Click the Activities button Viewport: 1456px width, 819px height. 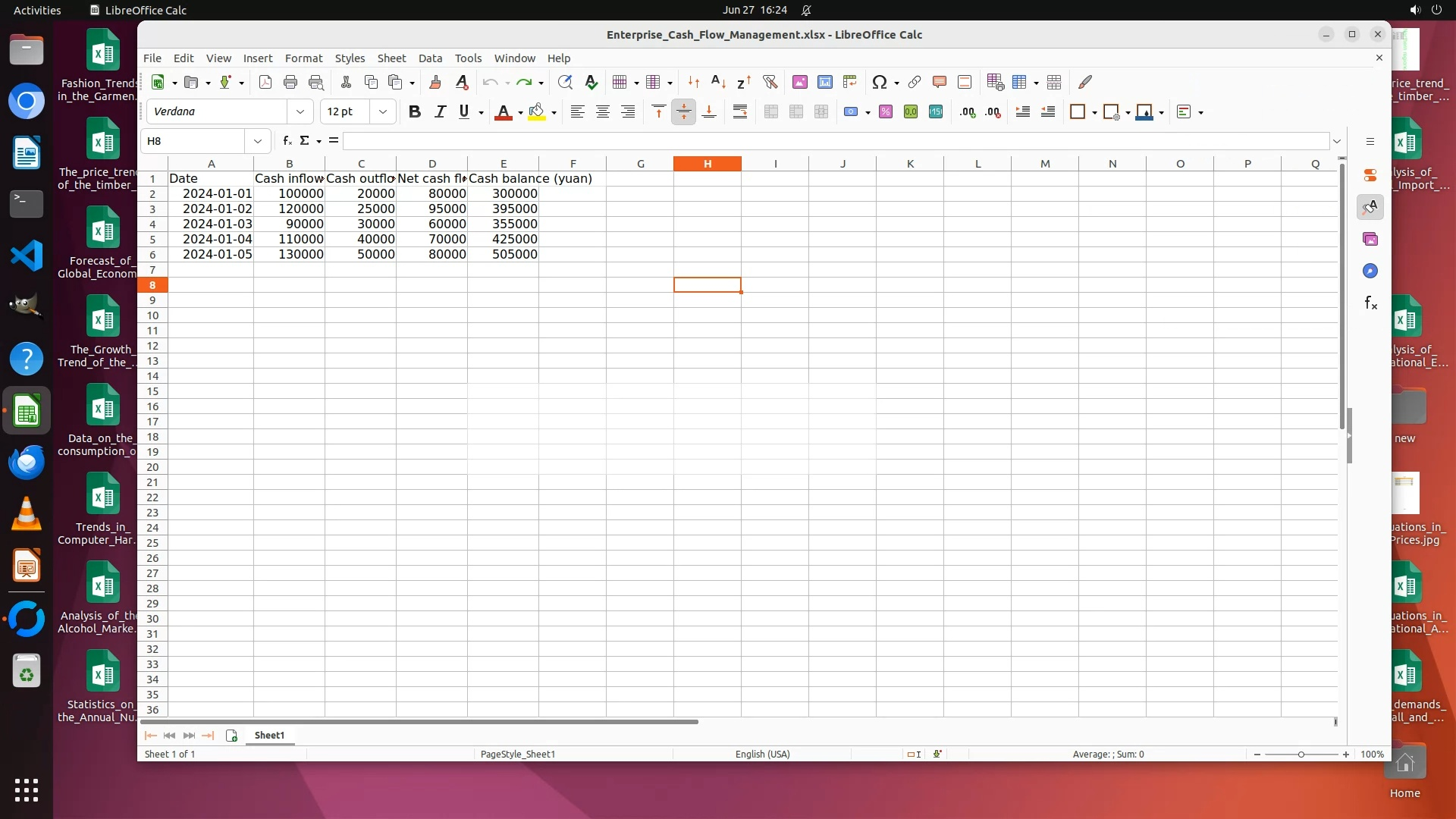click(37, 10)
